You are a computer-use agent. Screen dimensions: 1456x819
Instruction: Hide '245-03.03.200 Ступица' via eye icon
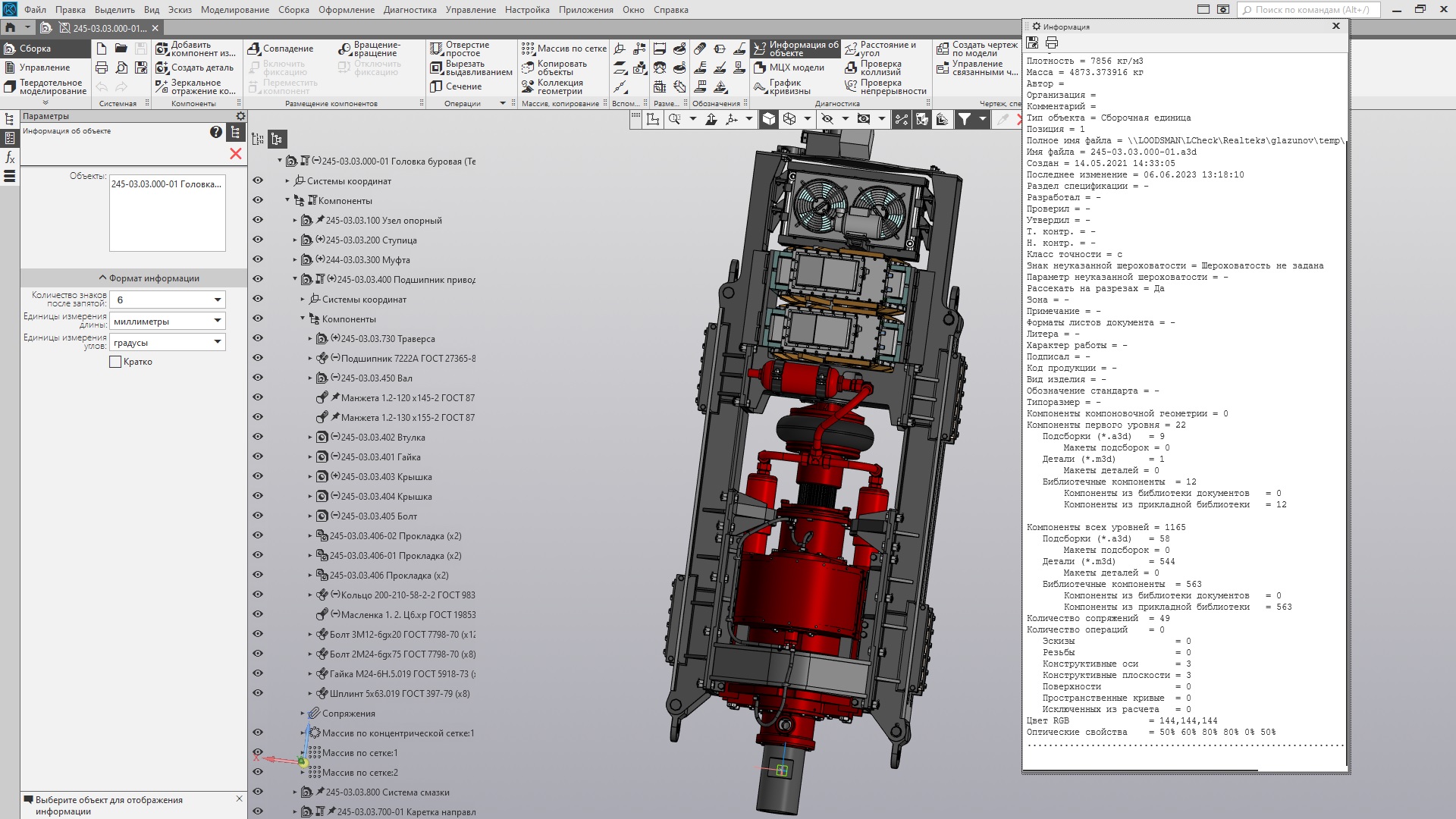click(258, 240)
